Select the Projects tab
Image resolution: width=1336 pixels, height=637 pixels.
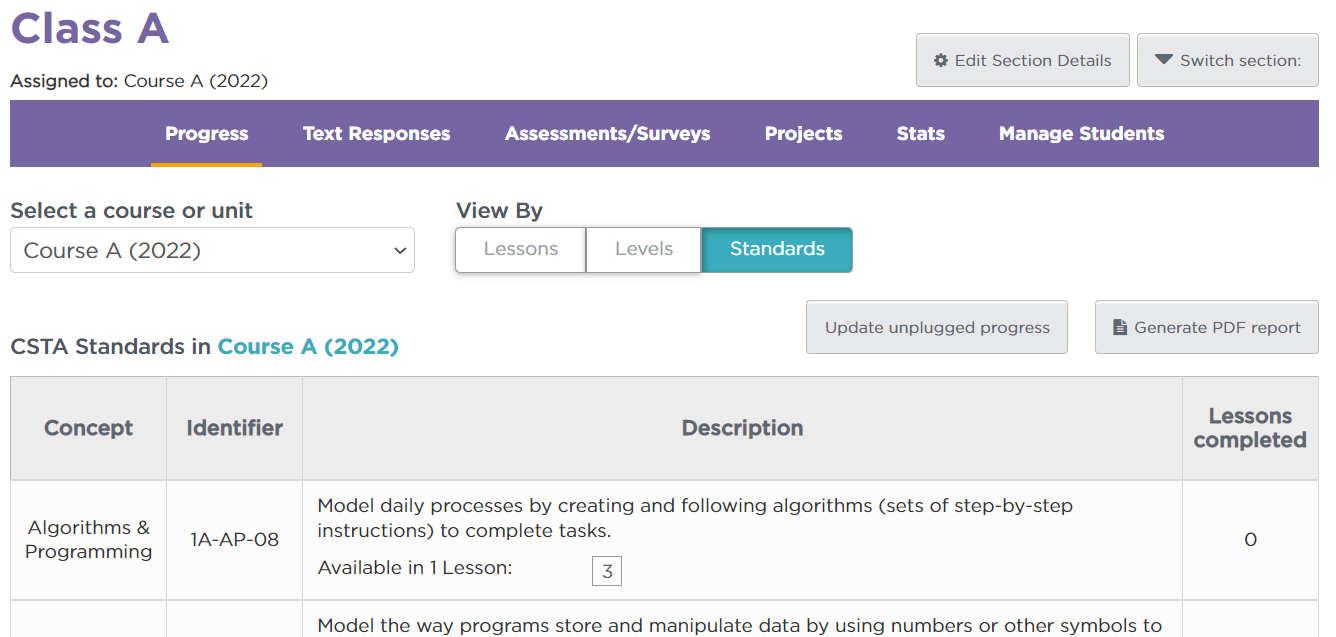tap(803, 133)
